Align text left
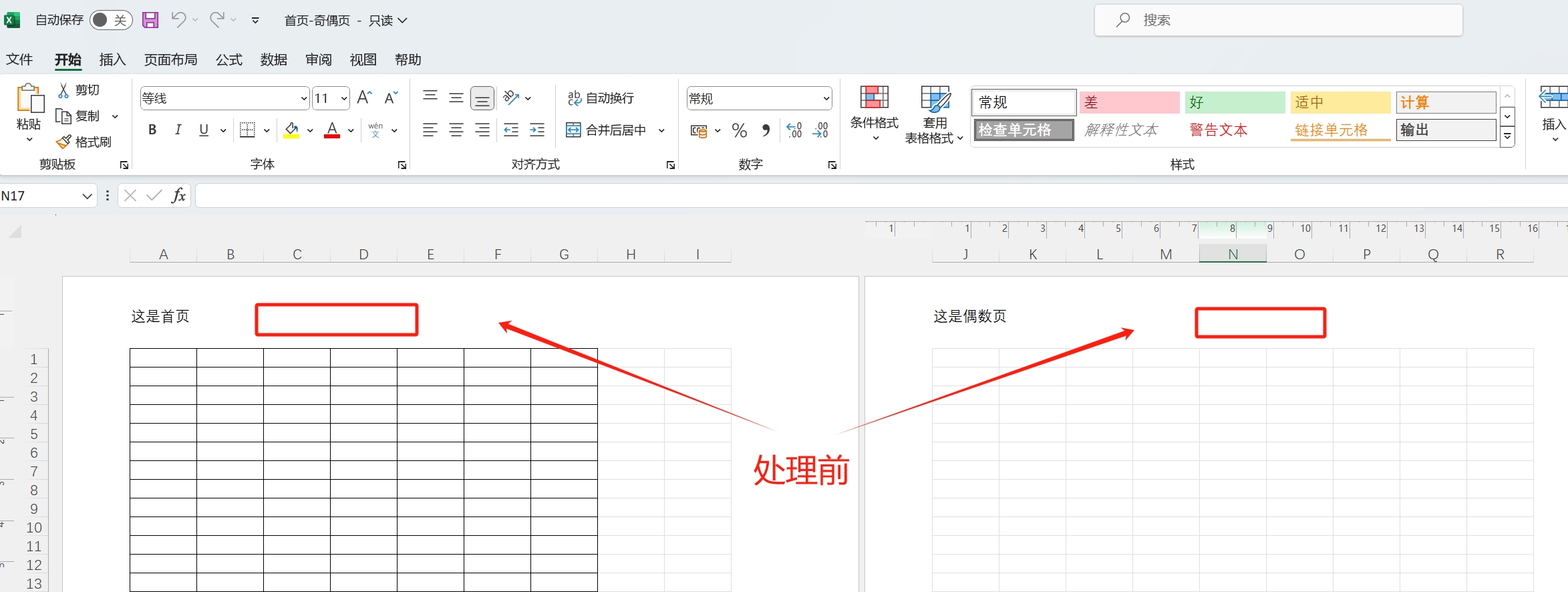 (x=430, y=130)
